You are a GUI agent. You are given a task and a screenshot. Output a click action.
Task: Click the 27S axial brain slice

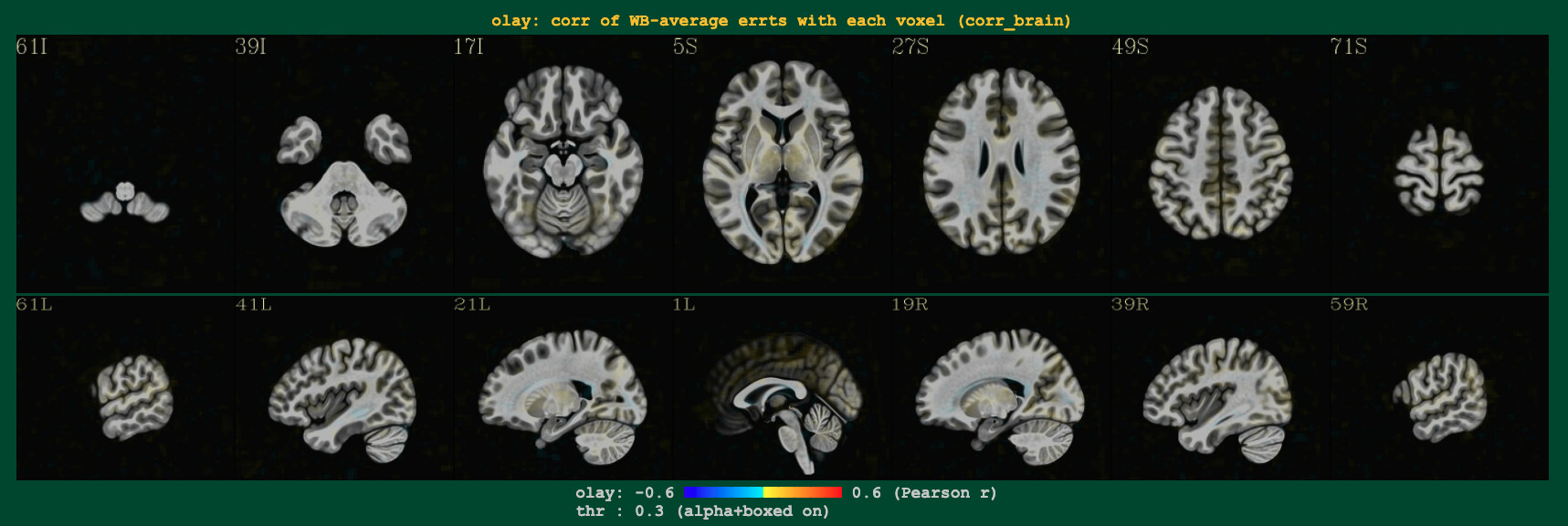click(x=1002, y=161)
